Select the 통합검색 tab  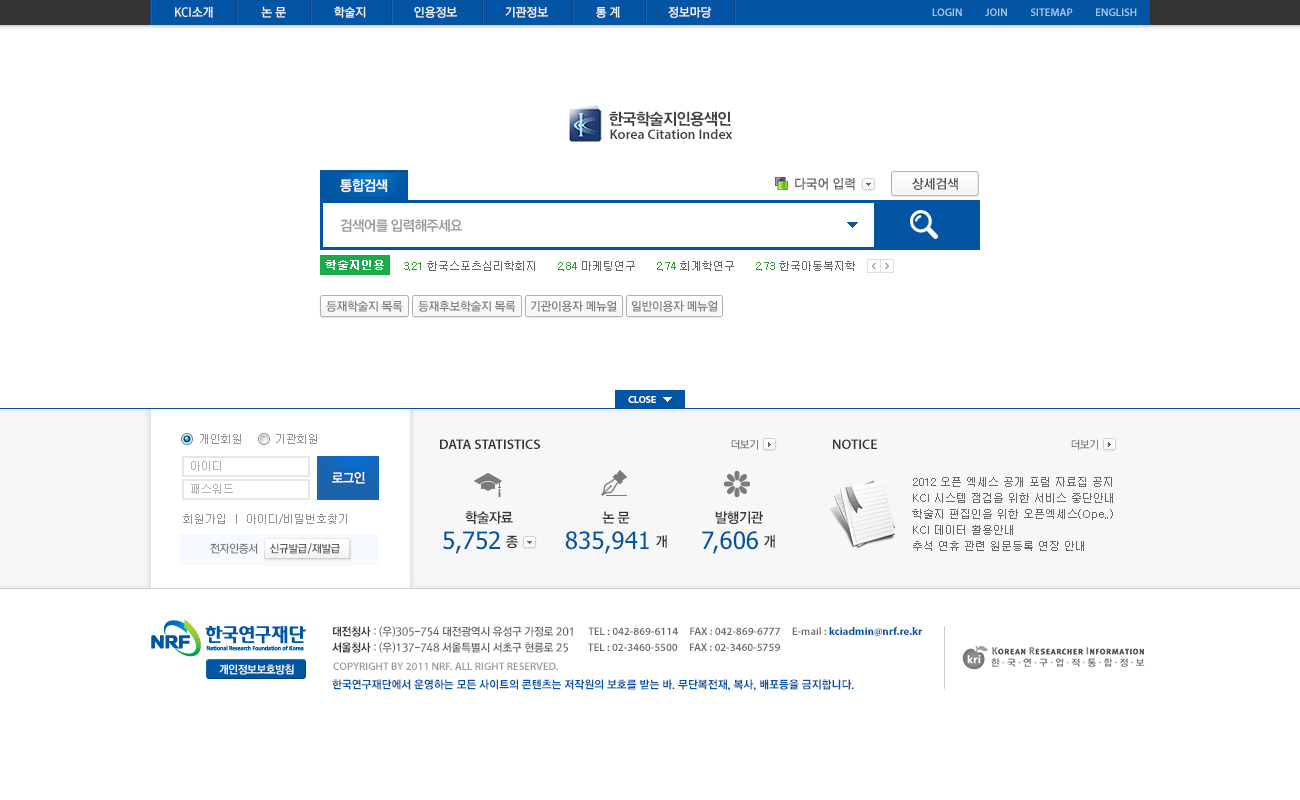(x=364, y=185)
